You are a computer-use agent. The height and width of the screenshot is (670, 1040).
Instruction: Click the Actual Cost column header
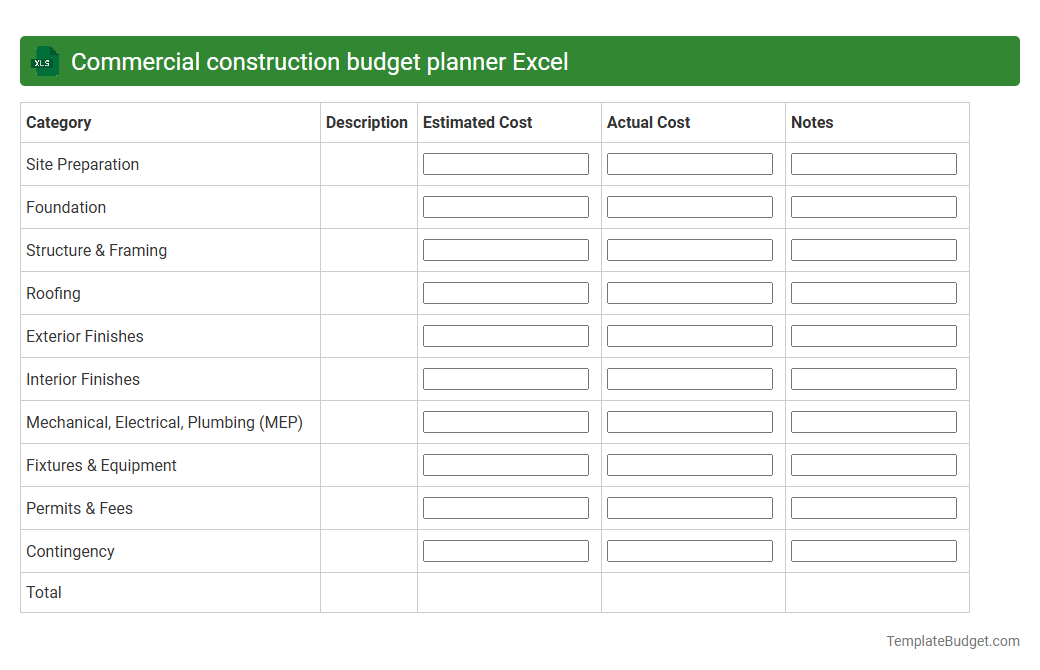point(648,122)
